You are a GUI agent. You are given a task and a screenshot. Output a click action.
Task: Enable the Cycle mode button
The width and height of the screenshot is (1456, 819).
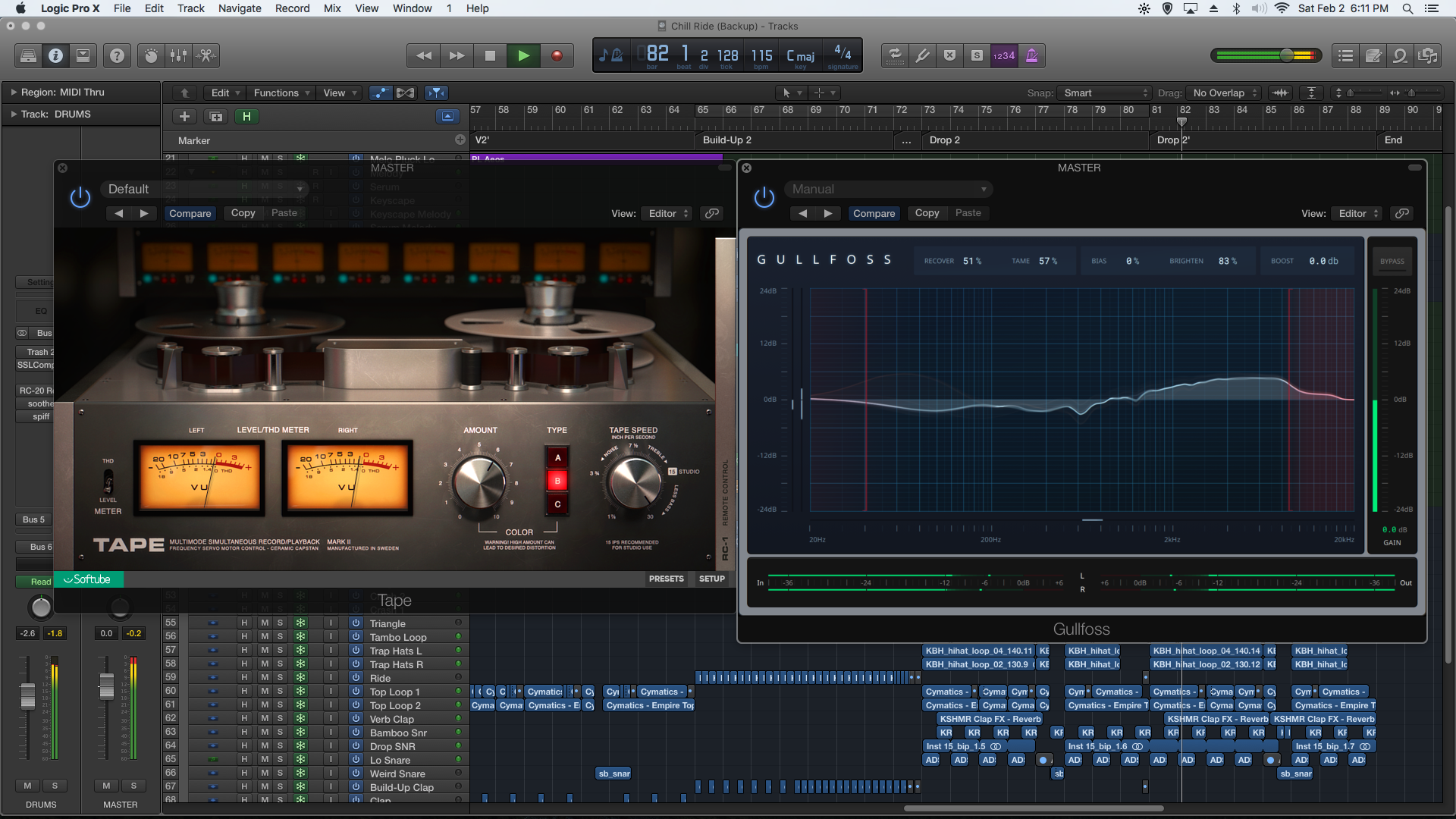[x=895, y=55]
